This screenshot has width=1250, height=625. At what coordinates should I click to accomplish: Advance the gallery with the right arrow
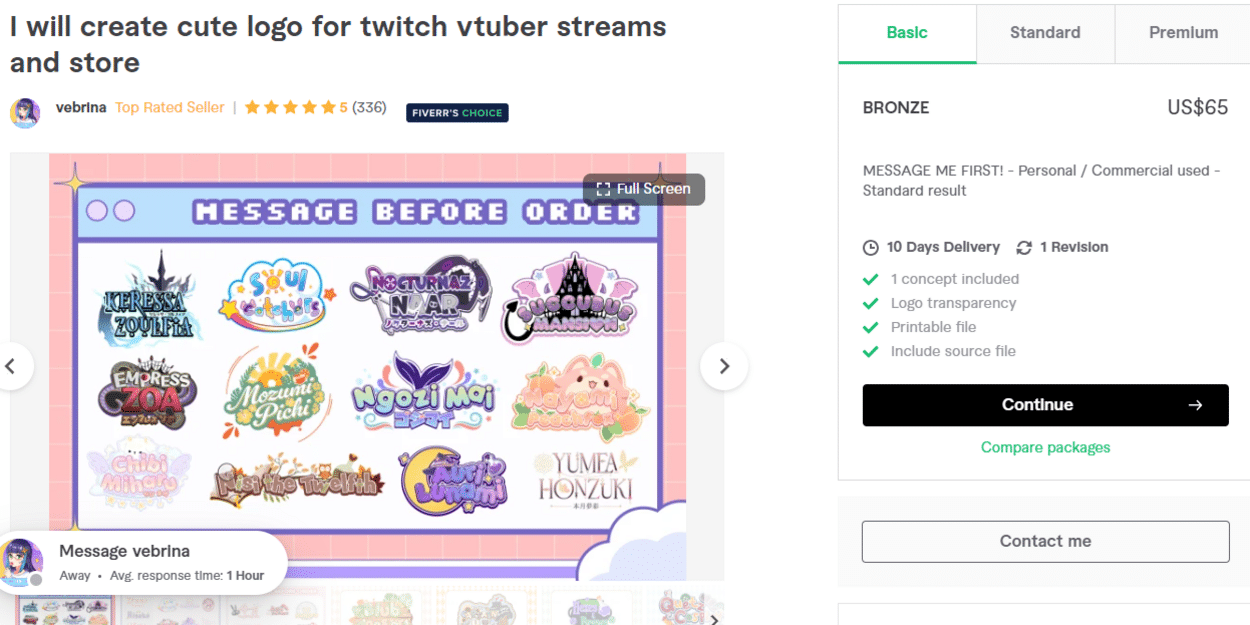pyautogui.click(x=724, y=366)
